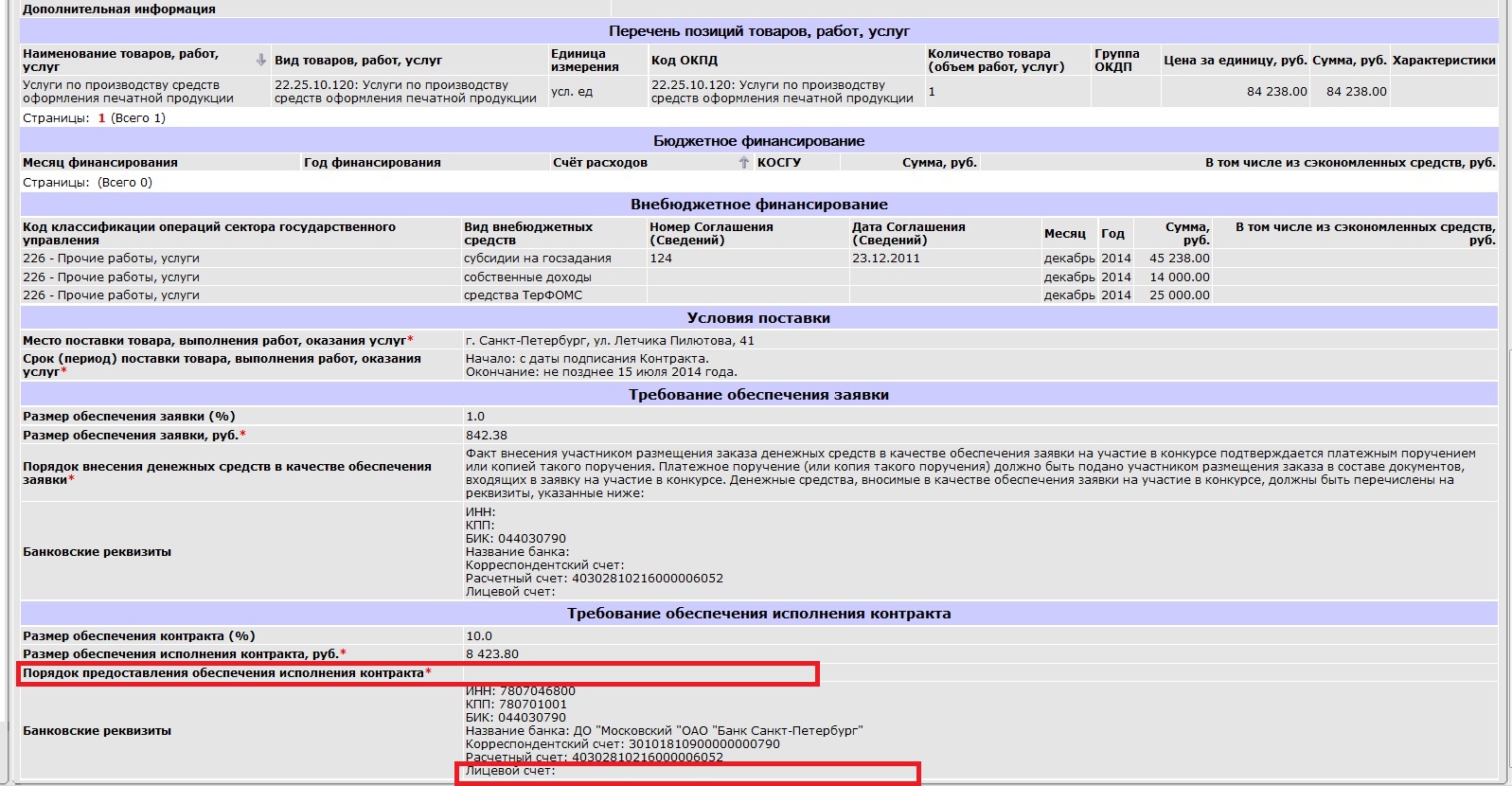
Task: Click the agreement date 23.12.2011
Action: point(886,259)
